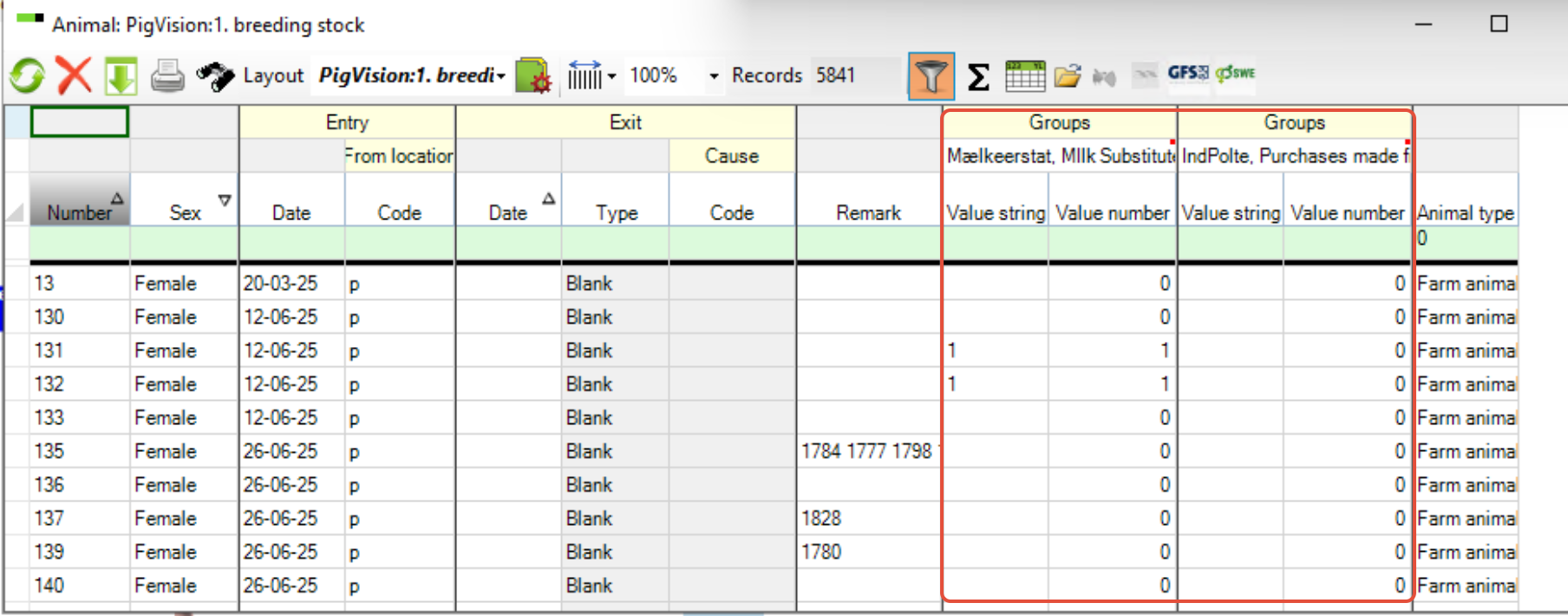Maximize the PigVision window

(x=1499, y=23)
